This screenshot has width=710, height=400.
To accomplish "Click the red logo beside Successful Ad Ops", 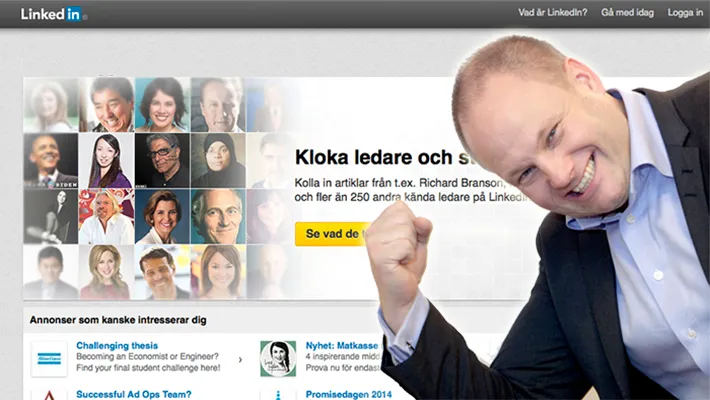I will (x=49, y=395).
